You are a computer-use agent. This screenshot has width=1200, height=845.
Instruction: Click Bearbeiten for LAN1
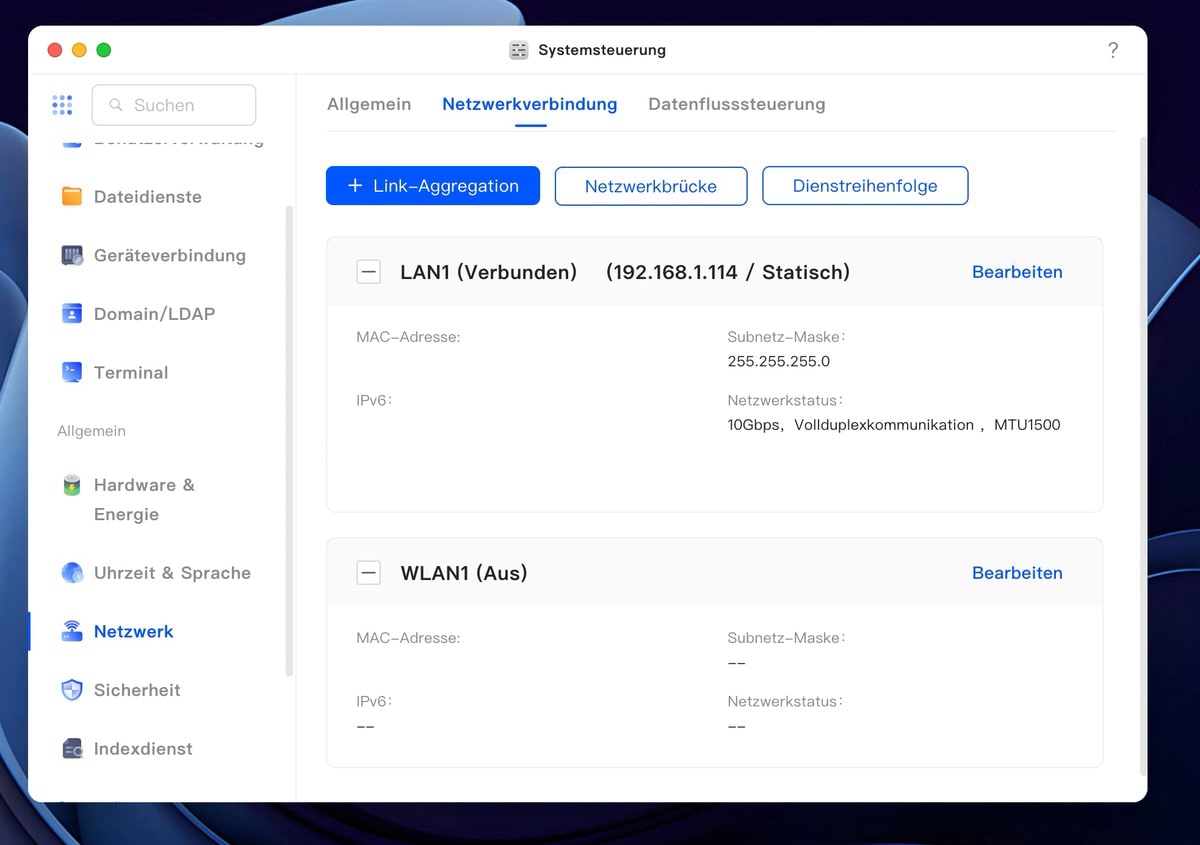point(1017,272)
